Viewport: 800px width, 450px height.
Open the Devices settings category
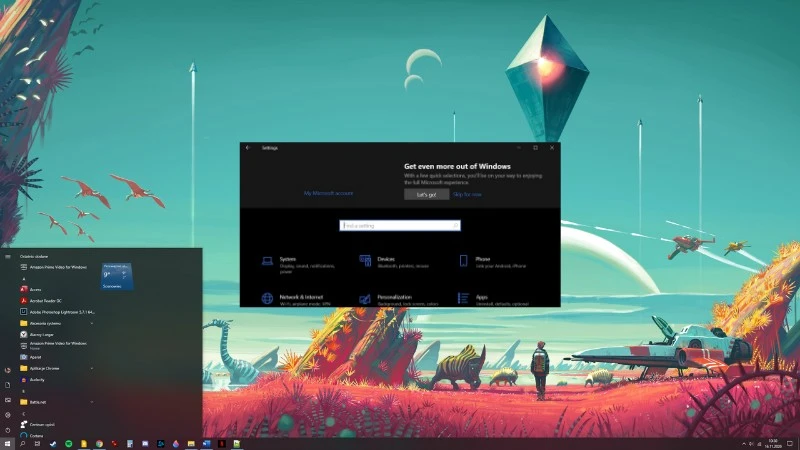394,262
